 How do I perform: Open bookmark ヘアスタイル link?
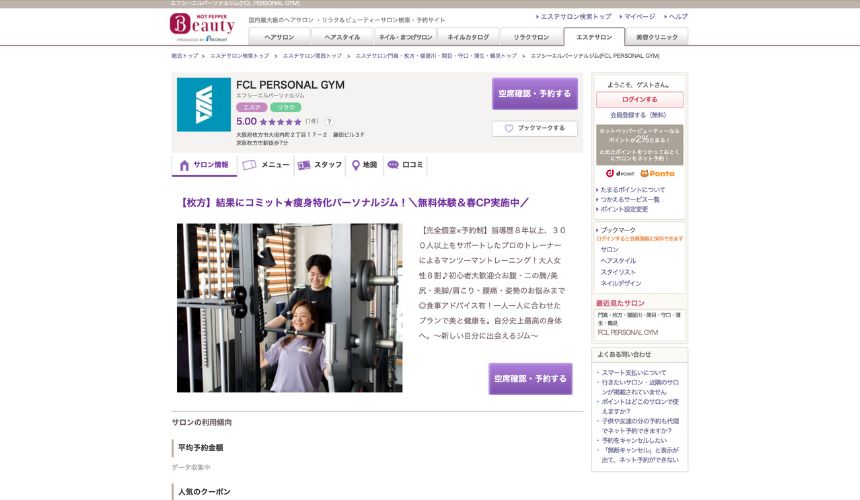point(618,261)
